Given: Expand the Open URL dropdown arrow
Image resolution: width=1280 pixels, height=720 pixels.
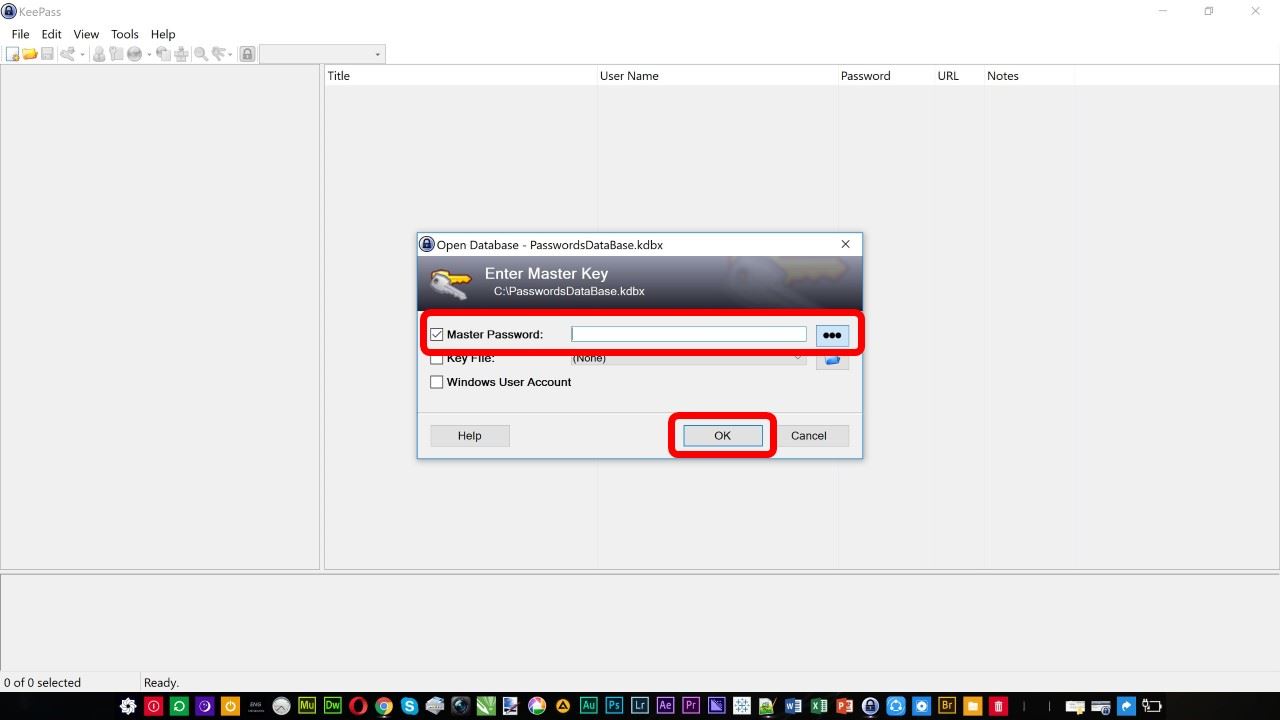Looking at the screenshot, I should [x=149, y=54].
